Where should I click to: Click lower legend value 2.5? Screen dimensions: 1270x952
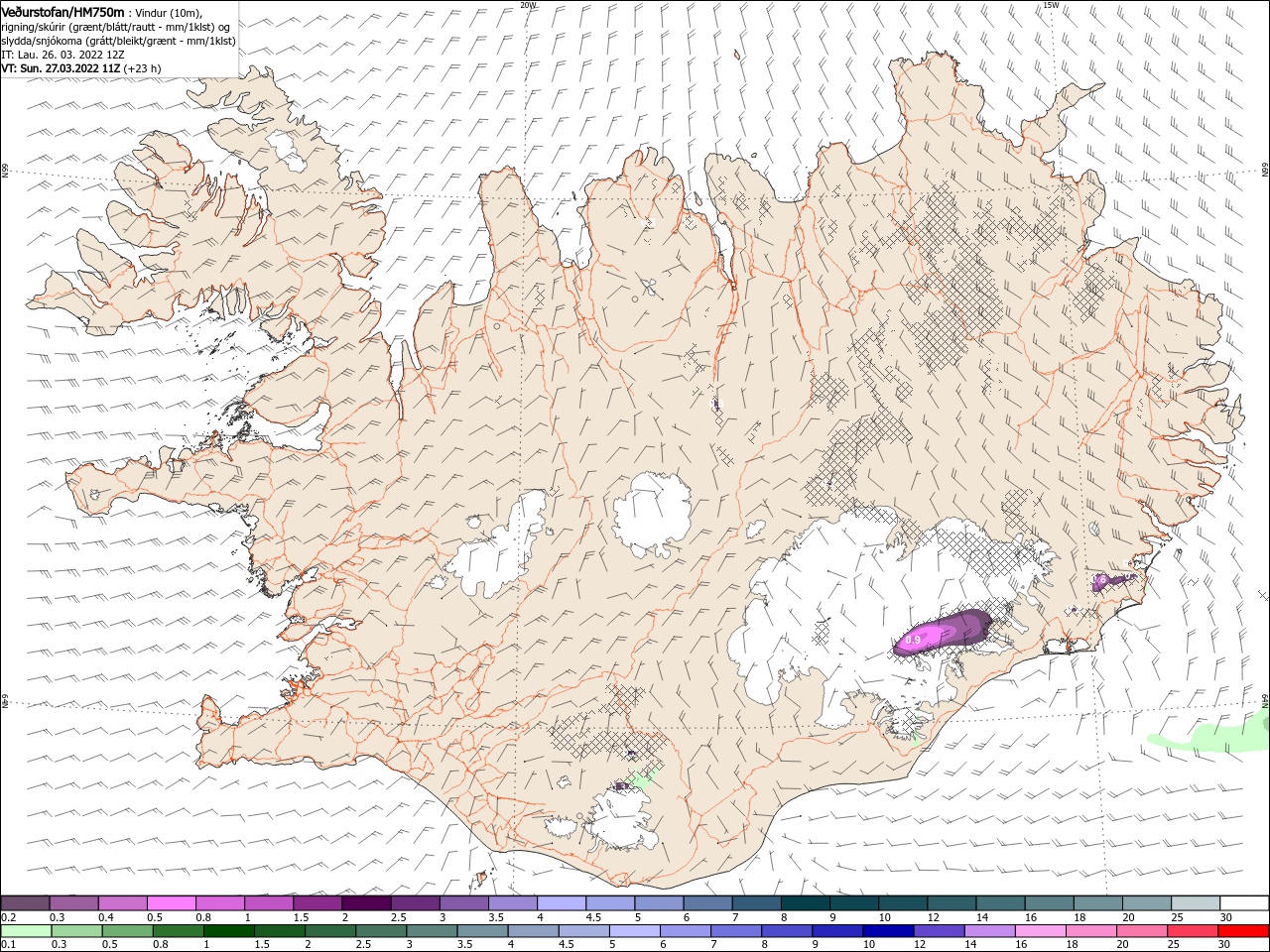pyautogui.click(x=364, y=945)
